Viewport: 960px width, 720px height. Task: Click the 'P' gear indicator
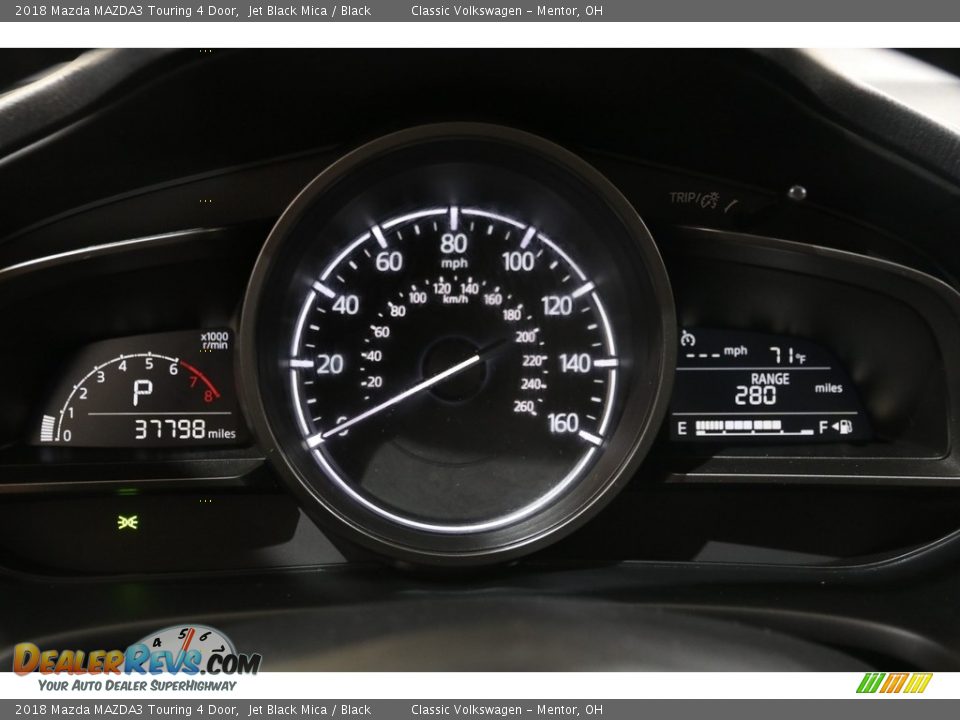pyautogui.click(x=143, y=392)
